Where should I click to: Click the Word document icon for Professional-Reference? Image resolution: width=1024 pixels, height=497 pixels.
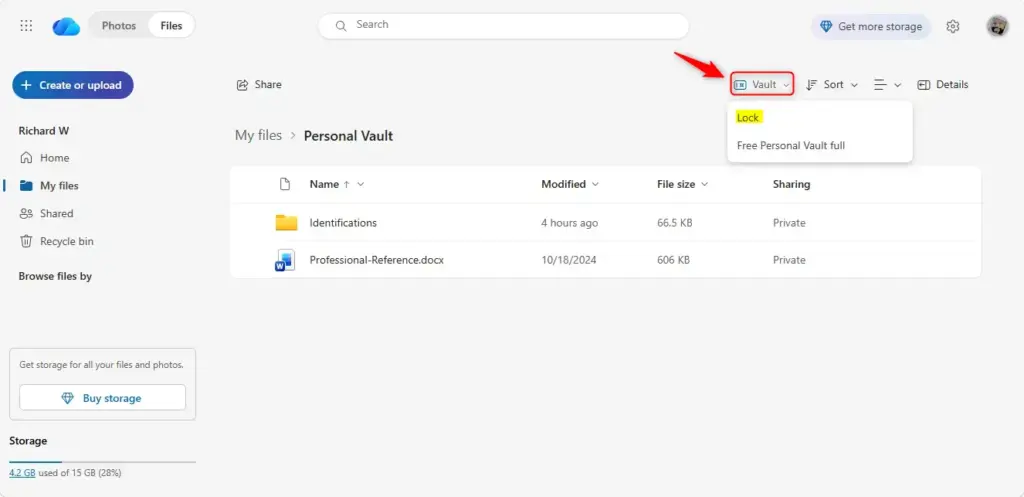(285, 260)
